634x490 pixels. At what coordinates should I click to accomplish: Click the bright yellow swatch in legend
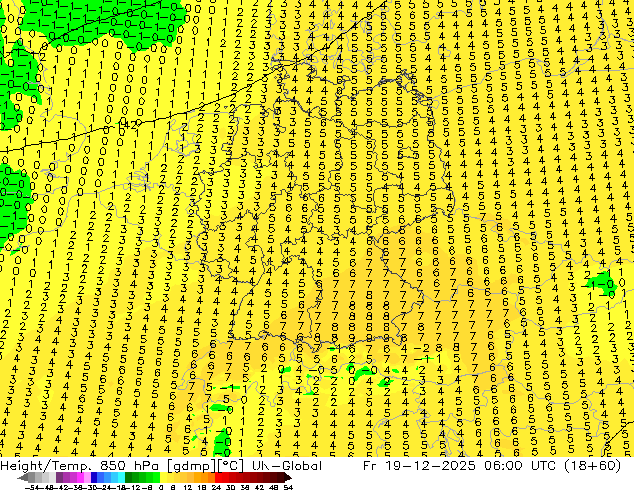(x=163, y=478)
